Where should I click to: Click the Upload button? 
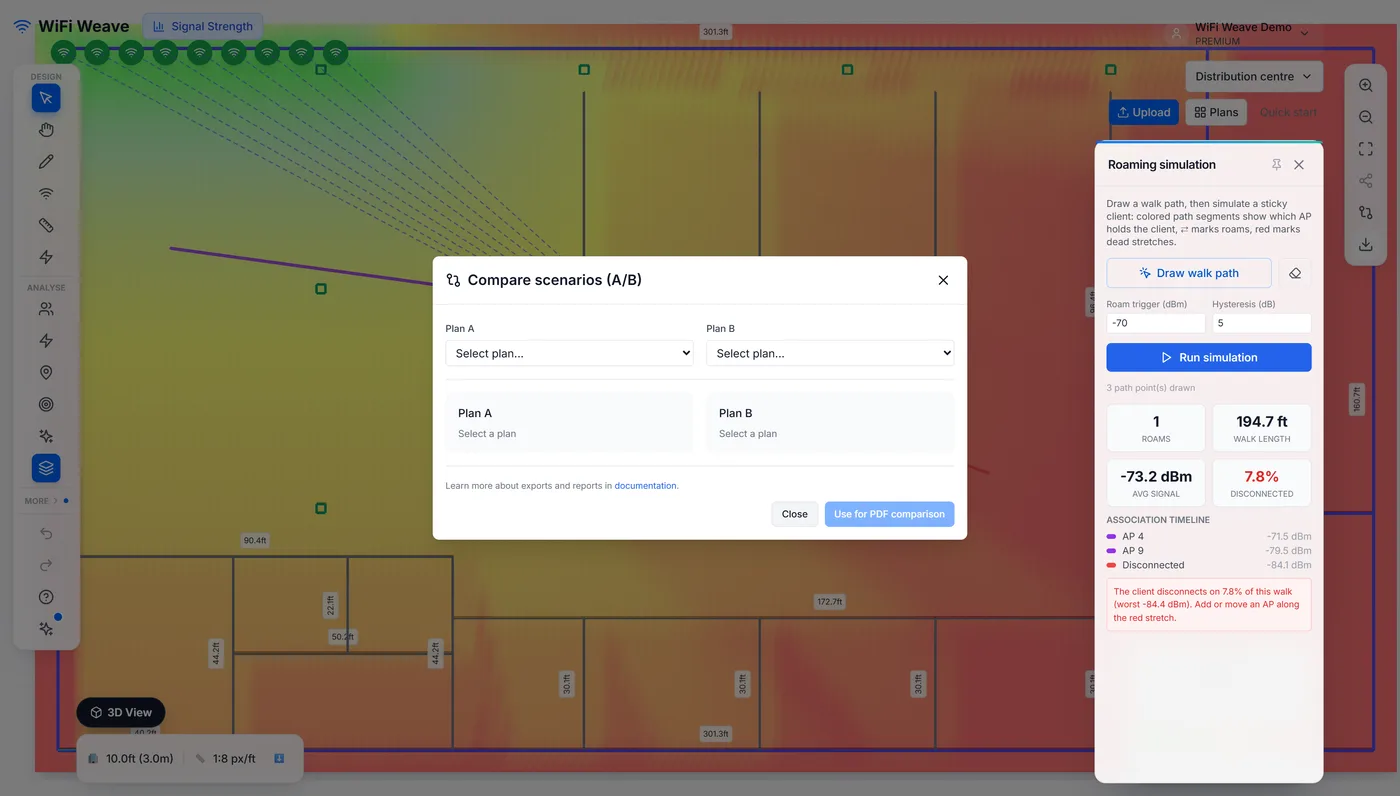[x=1144, y=113]
